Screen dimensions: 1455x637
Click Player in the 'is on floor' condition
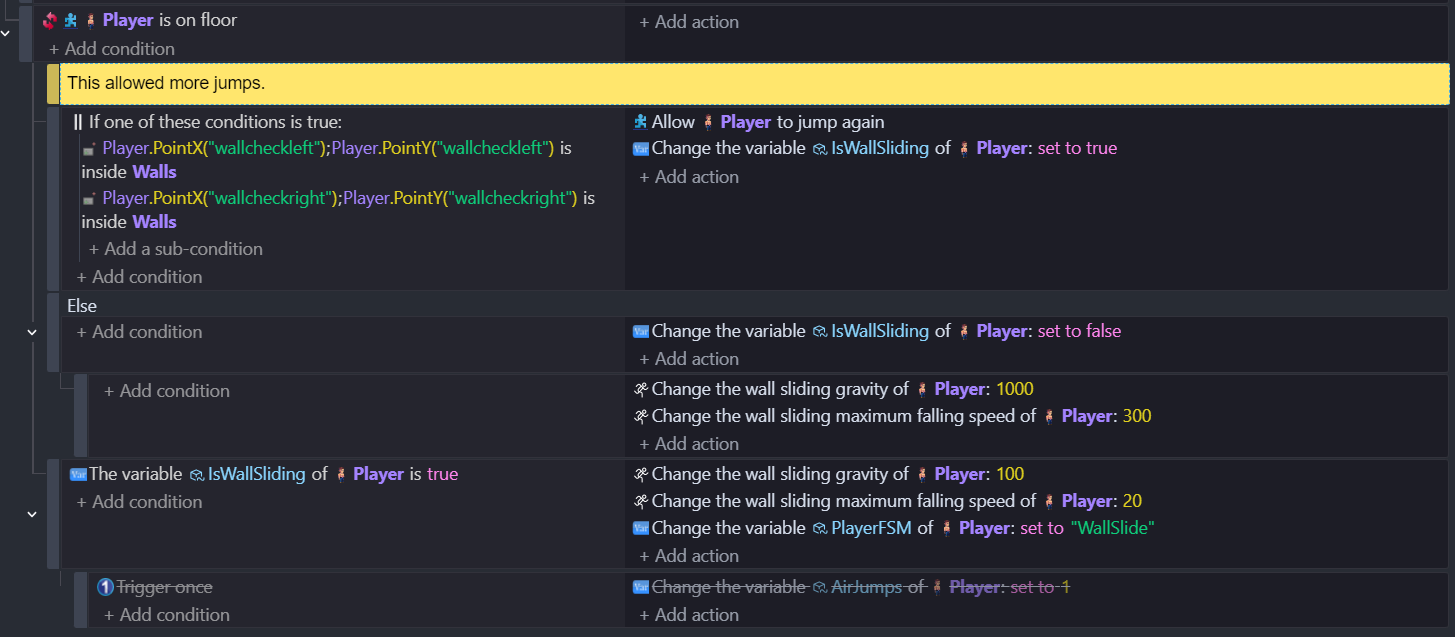click(x=128, y=20)
